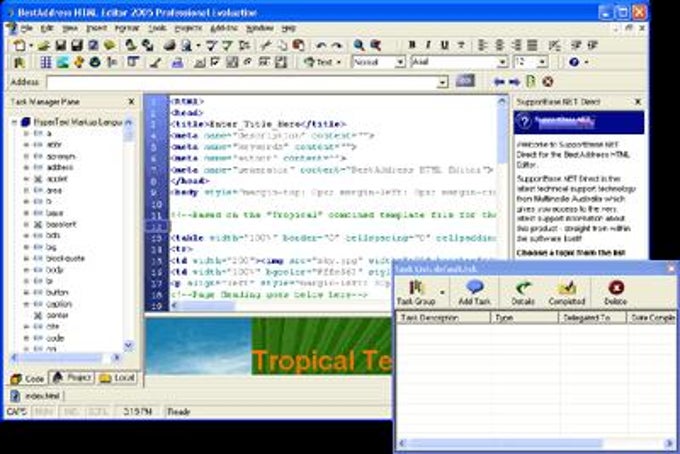Screen dimensions: 680x454
Task: Select the caption tag in tree
Action: [59, 304]
